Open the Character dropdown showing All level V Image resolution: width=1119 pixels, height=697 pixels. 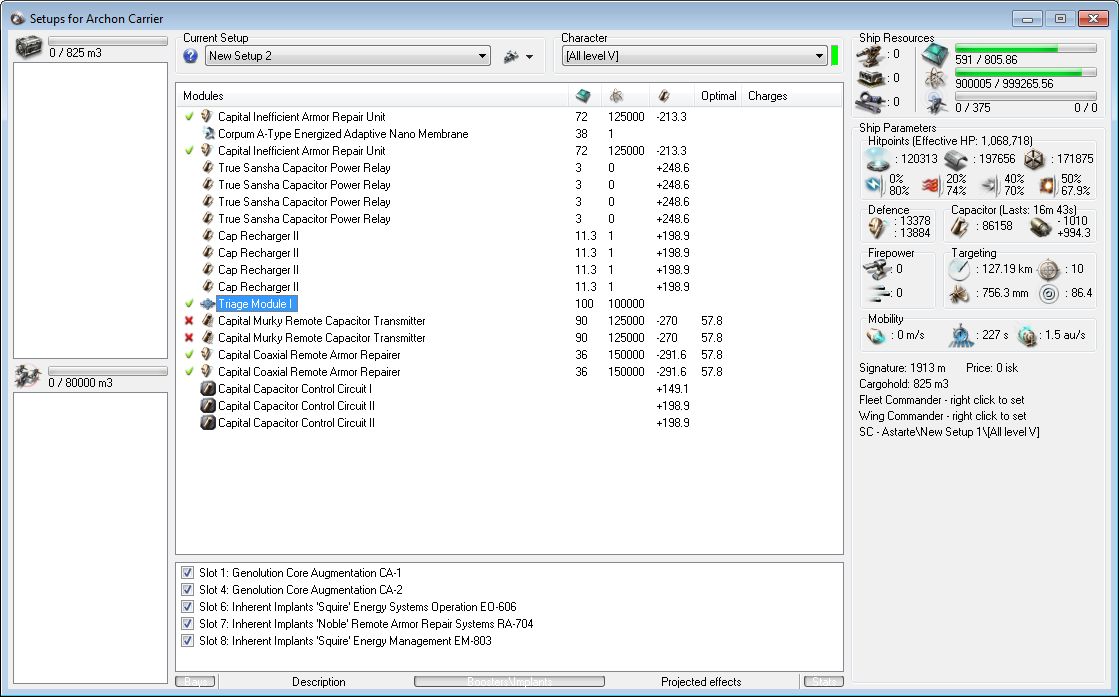(694, 56)
